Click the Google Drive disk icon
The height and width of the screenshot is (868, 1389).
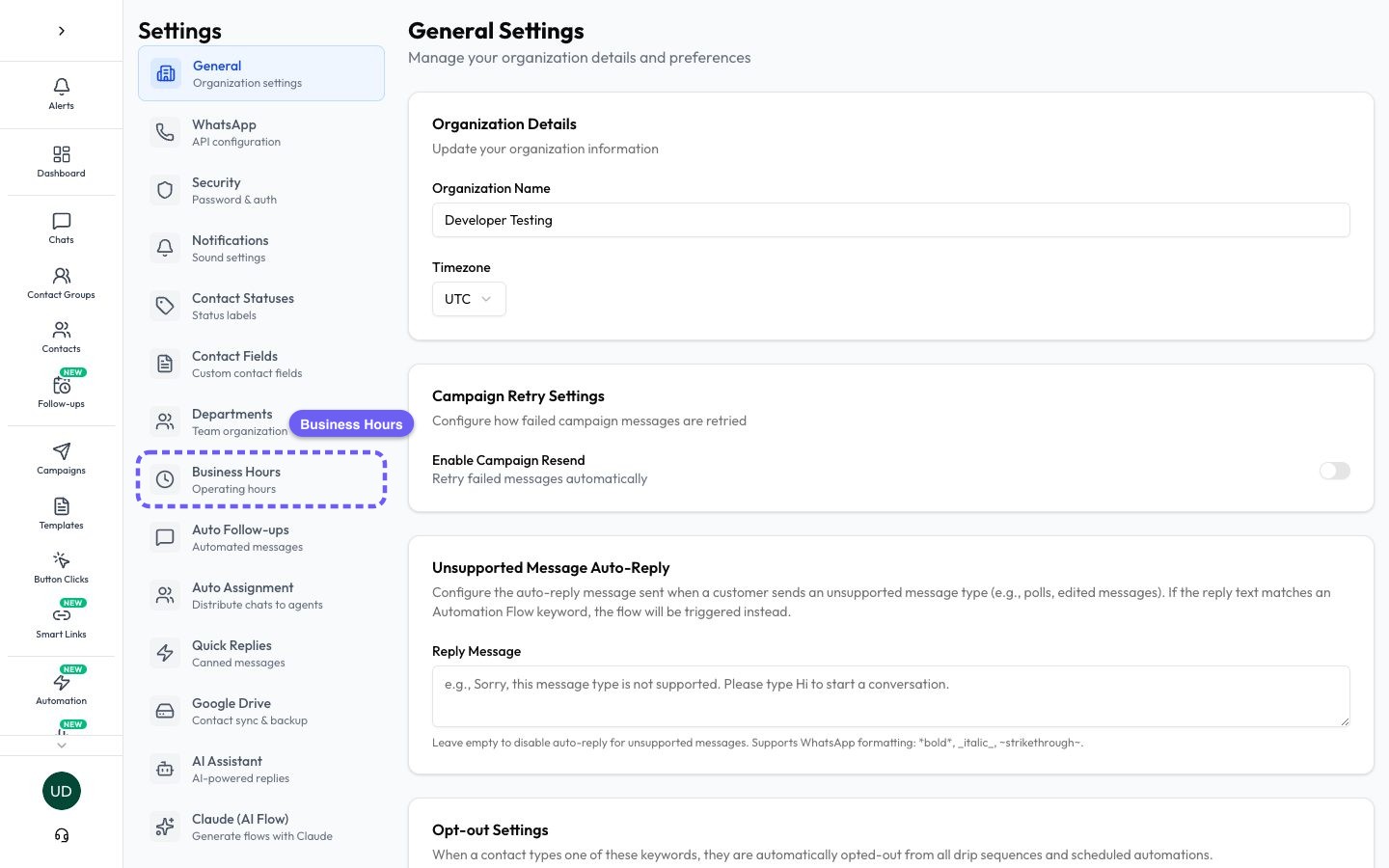pyautogui.click(x=165, y=711)
